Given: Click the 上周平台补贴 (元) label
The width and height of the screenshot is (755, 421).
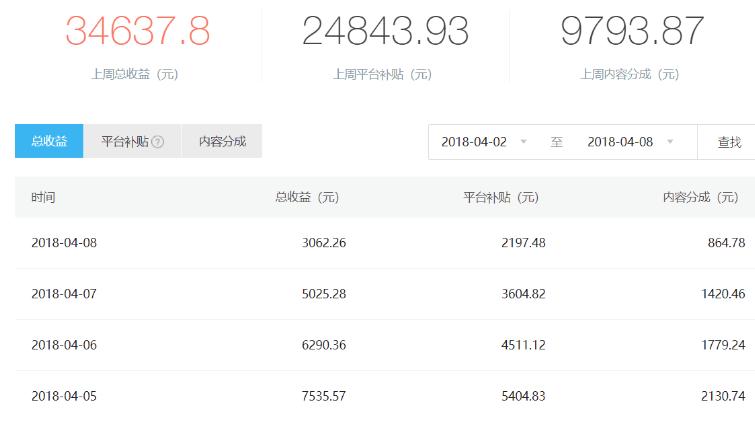Looking at the screenshot, I should pos(382,74).
